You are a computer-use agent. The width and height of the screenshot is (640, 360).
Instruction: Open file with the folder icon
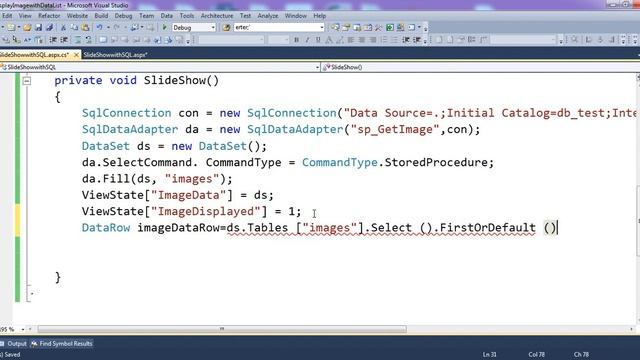click(27, 27)
